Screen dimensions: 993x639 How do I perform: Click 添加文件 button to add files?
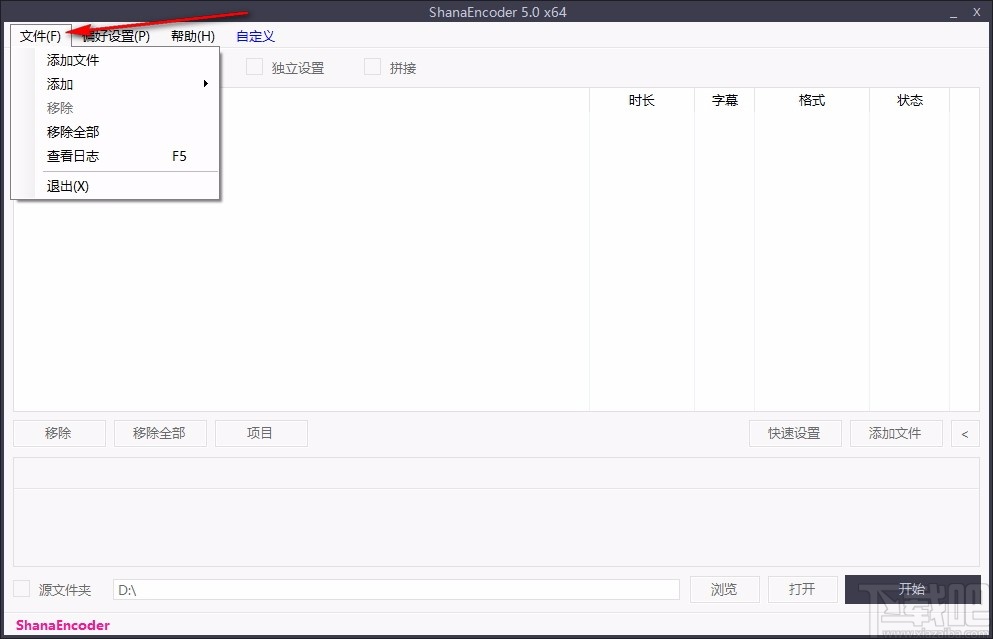pyautogui.click(x=896, y=432)
